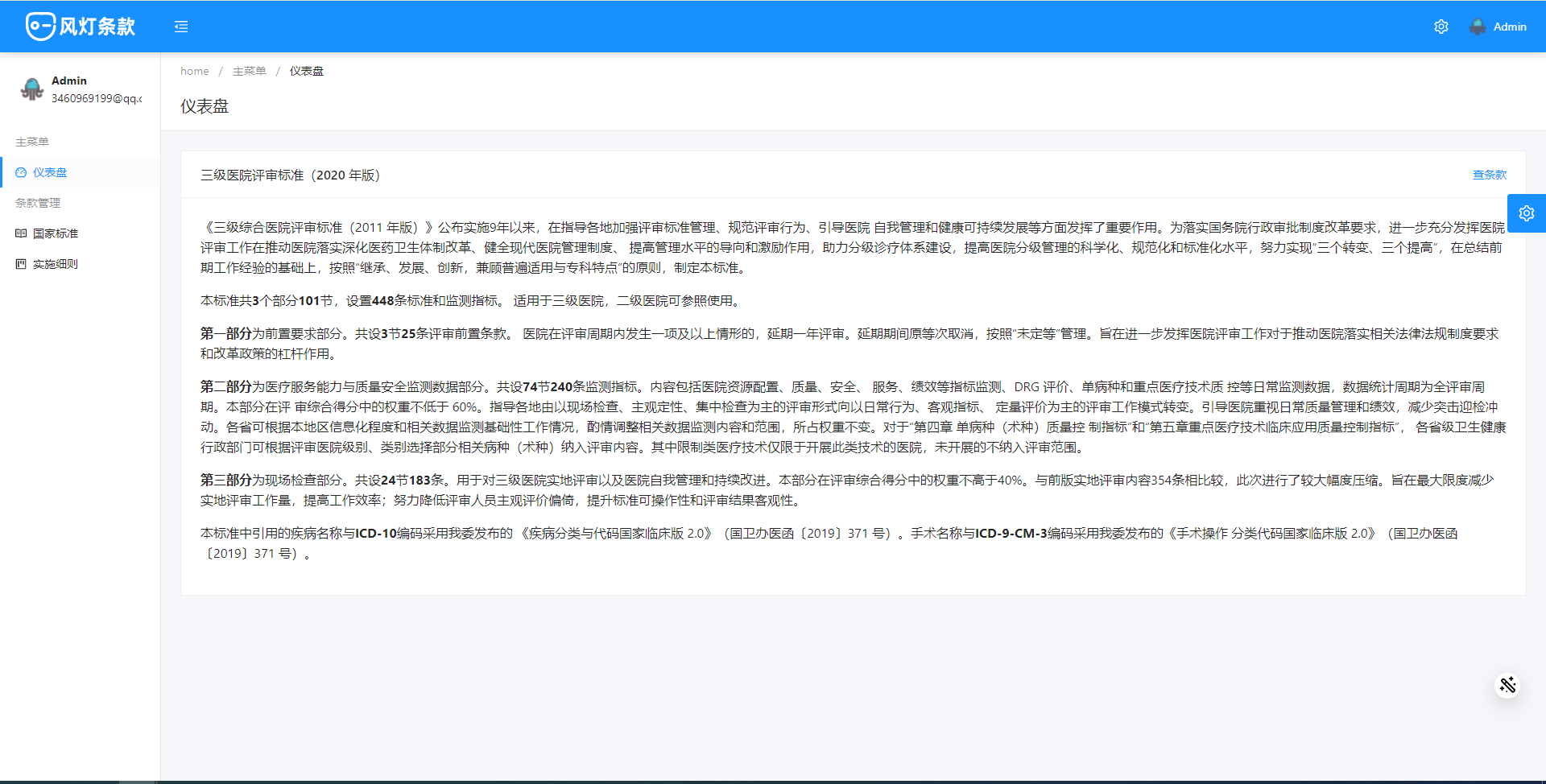Click the bold 第三部分 text
1546x784 pixels.
tap(226, 480)
